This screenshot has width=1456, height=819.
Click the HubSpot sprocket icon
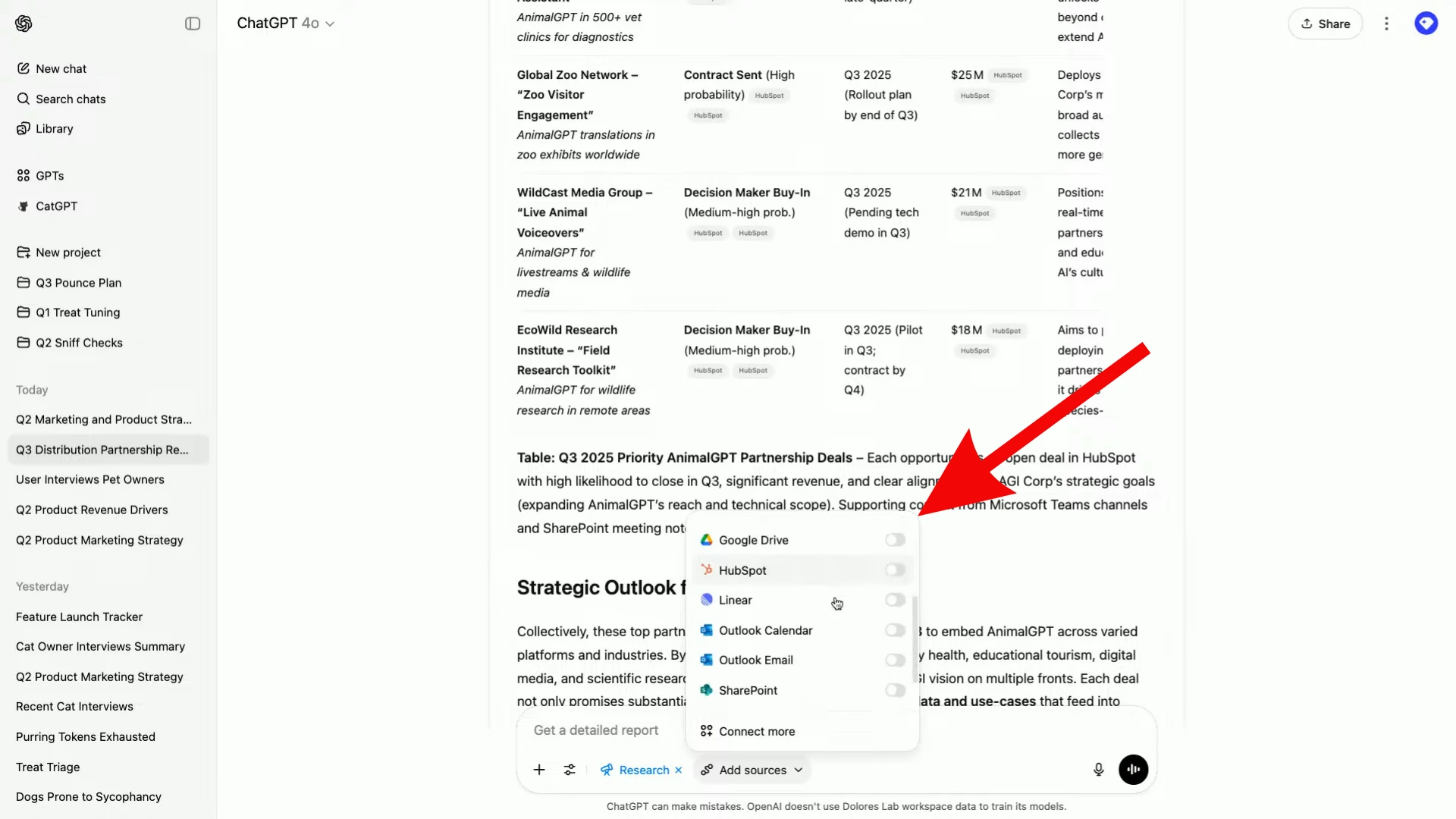(706, 570)
